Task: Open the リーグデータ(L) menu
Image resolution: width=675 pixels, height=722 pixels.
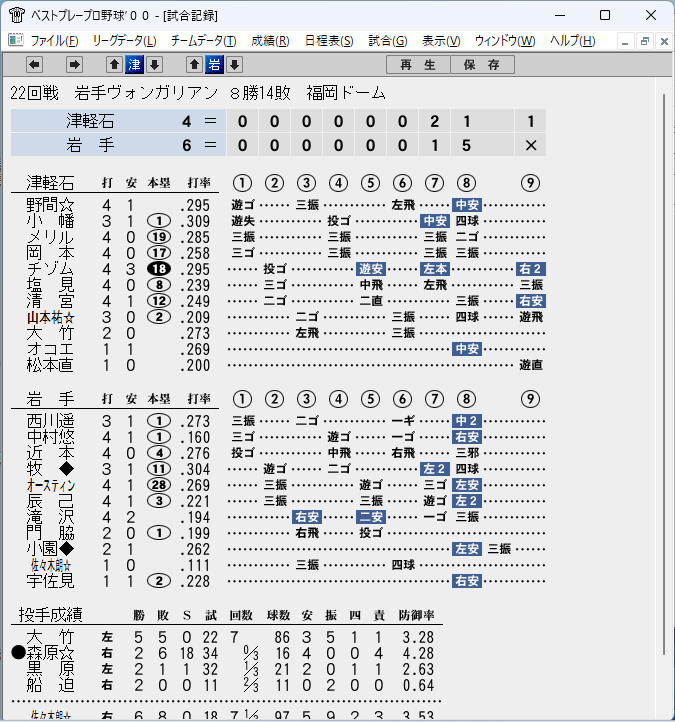Action: pos(124,41)
